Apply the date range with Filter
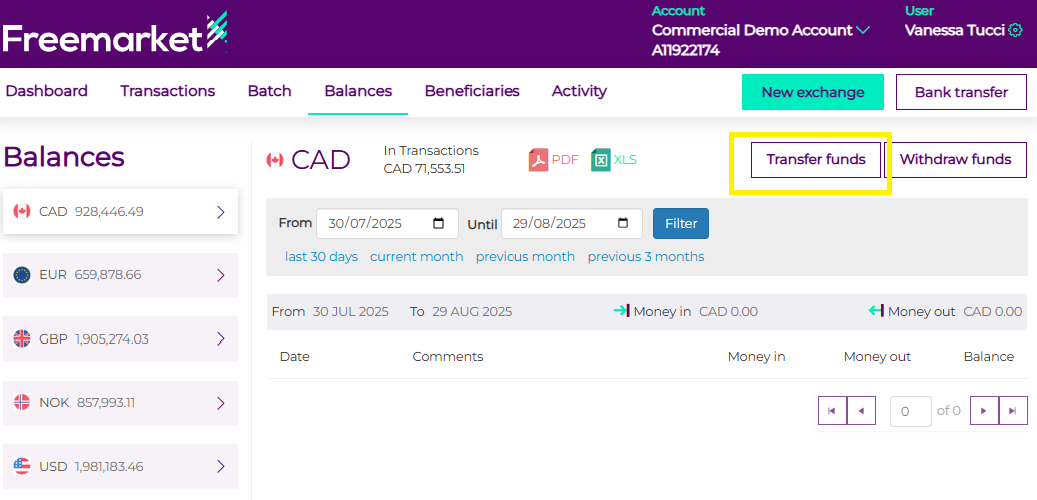1037x500 pixels. tap(680, 224)
